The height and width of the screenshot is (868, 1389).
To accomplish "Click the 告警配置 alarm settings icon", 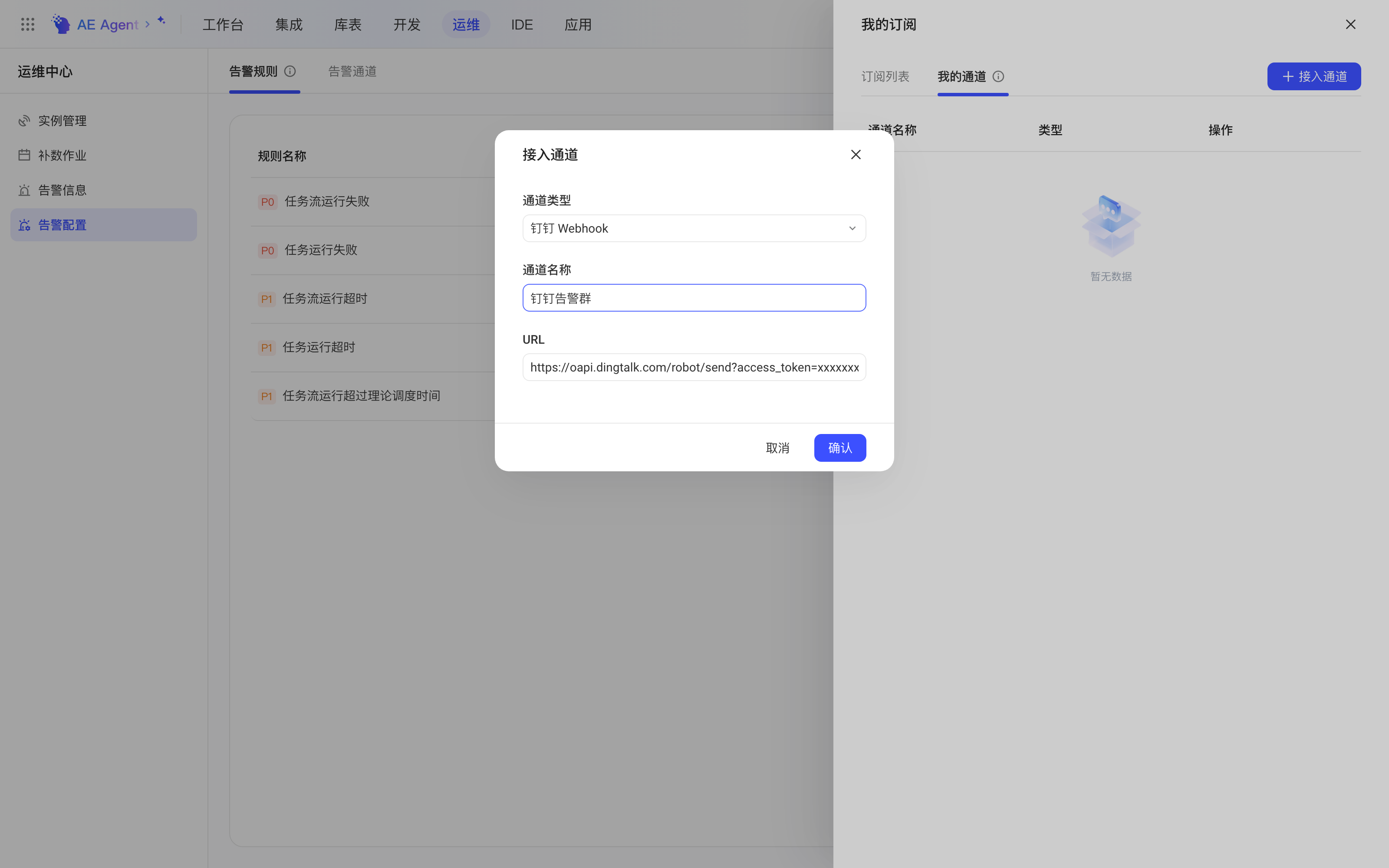I will coord(24,225).
